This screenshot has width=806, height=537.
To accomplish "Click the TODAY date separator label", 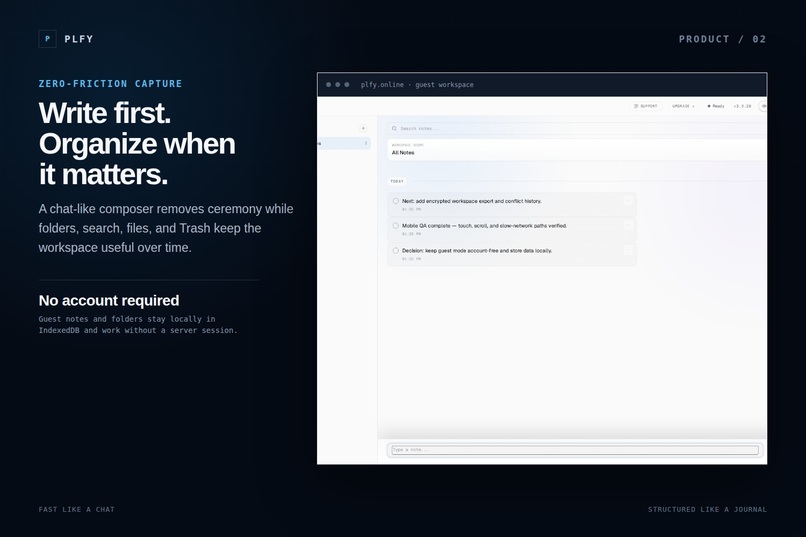I will coord(397,181).
